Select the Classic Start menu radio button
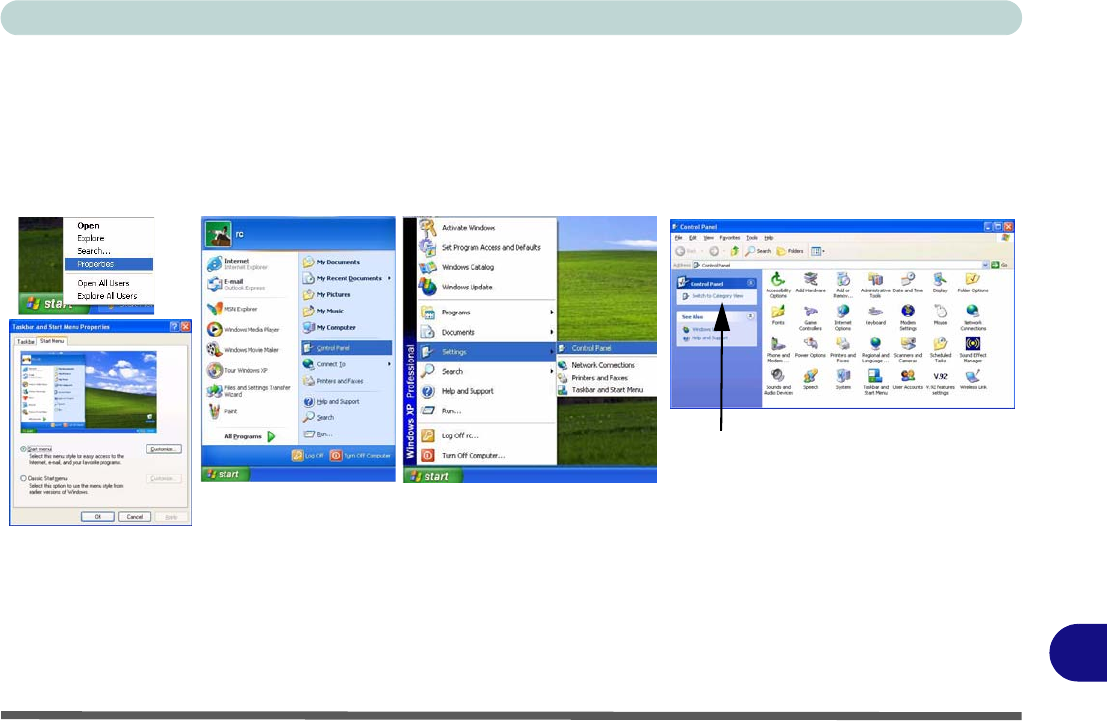Screen dimensions: 1107x721 click(x=23, y=479)
